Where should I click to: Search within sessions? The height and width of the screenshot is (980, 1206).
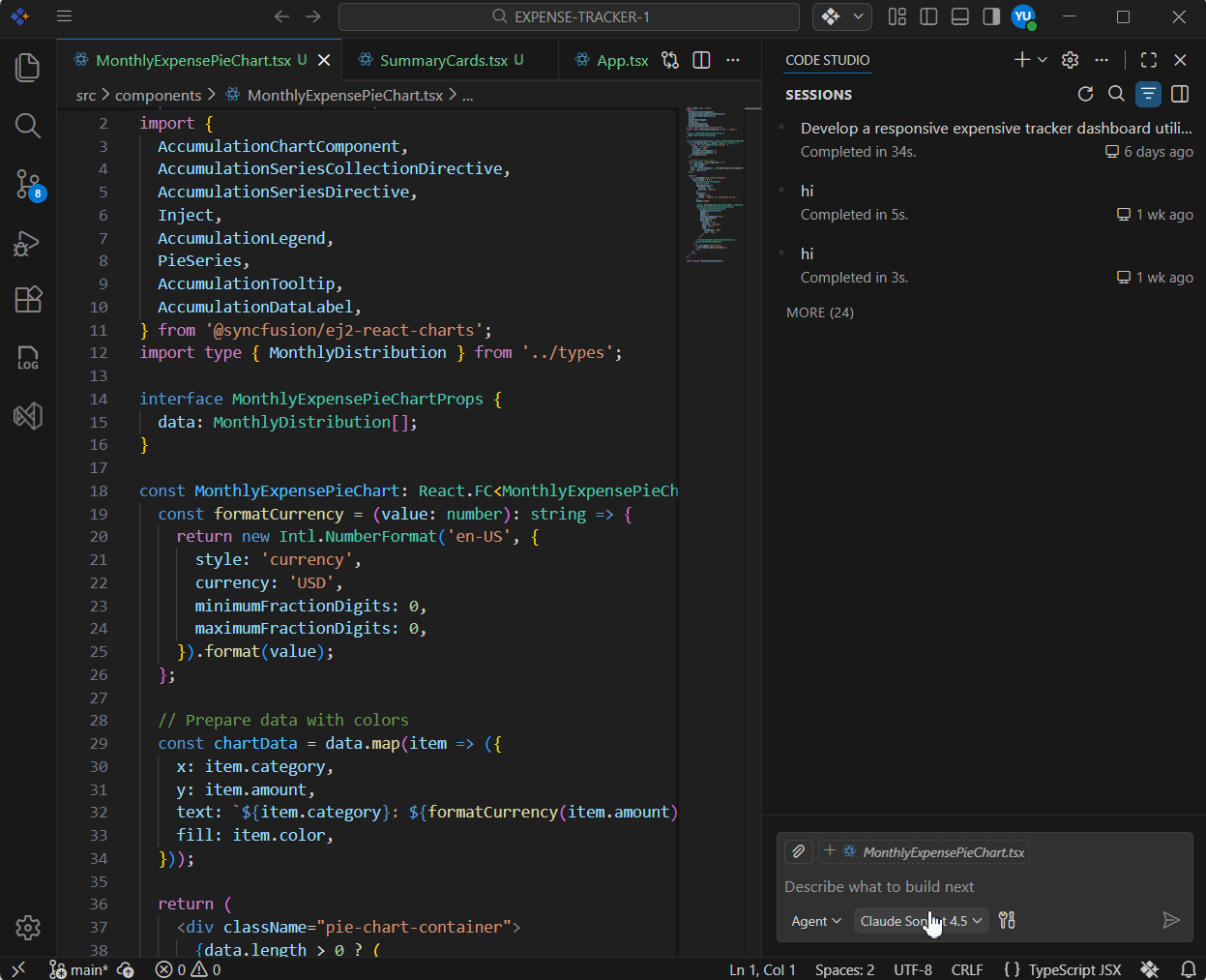coord(1116,94)
